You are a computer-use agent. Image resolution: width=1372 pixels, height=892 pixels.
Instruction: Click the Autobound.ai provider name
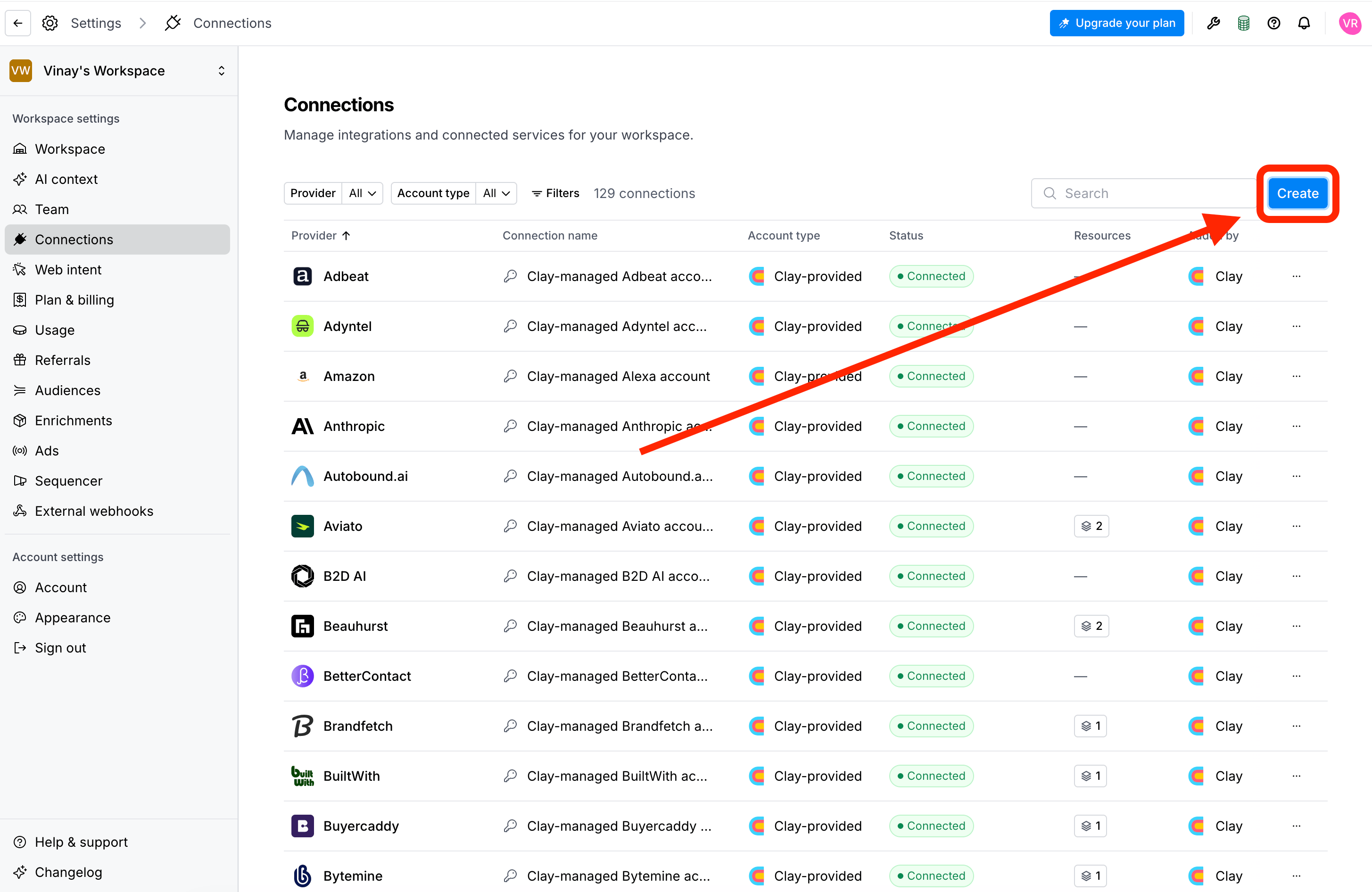point(365,476)
